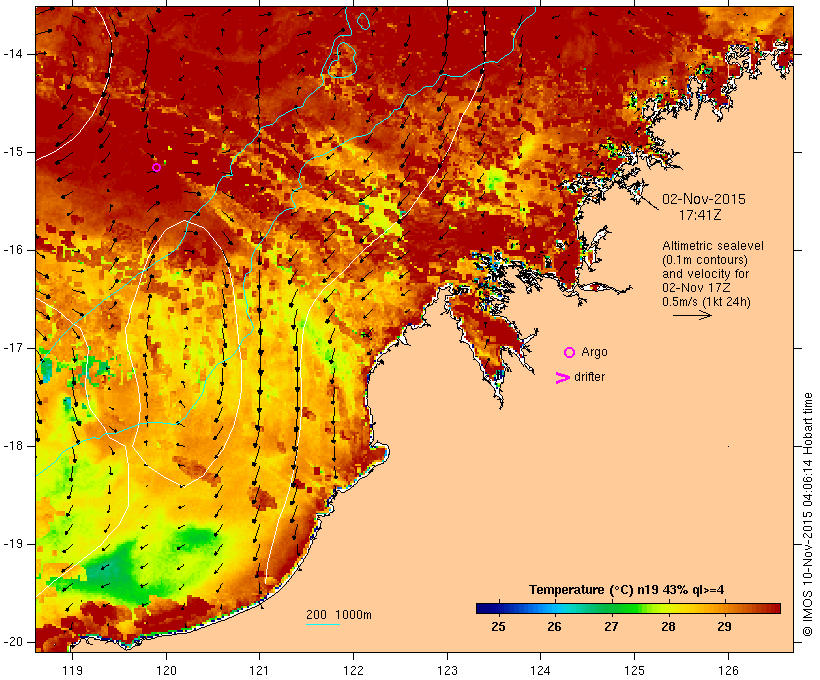Click latitude axis label -17
Screen dimensions: 820x680
[13, 348]
